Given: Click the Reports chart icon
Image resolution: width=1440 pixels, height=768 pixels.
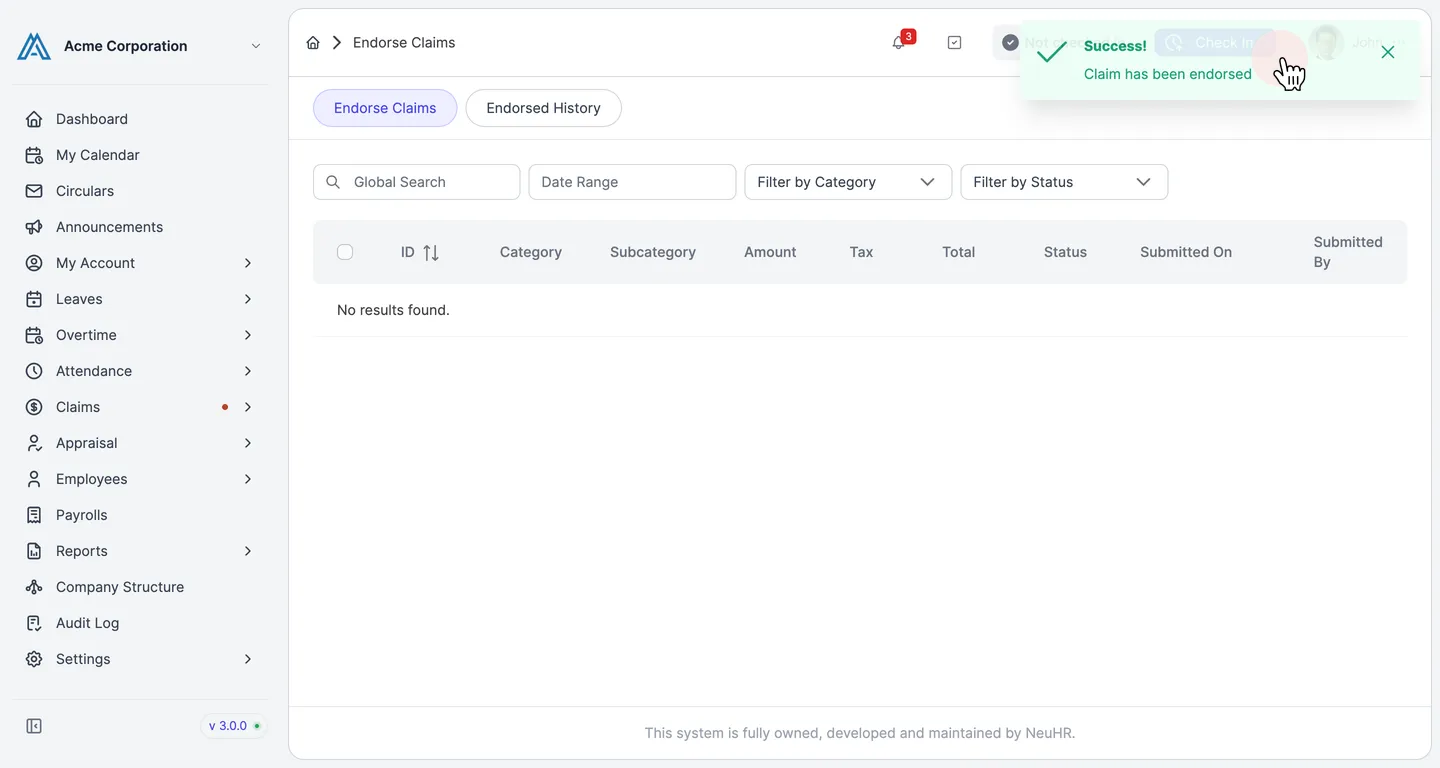Looking at the screenshot, I should pos(34,551).
